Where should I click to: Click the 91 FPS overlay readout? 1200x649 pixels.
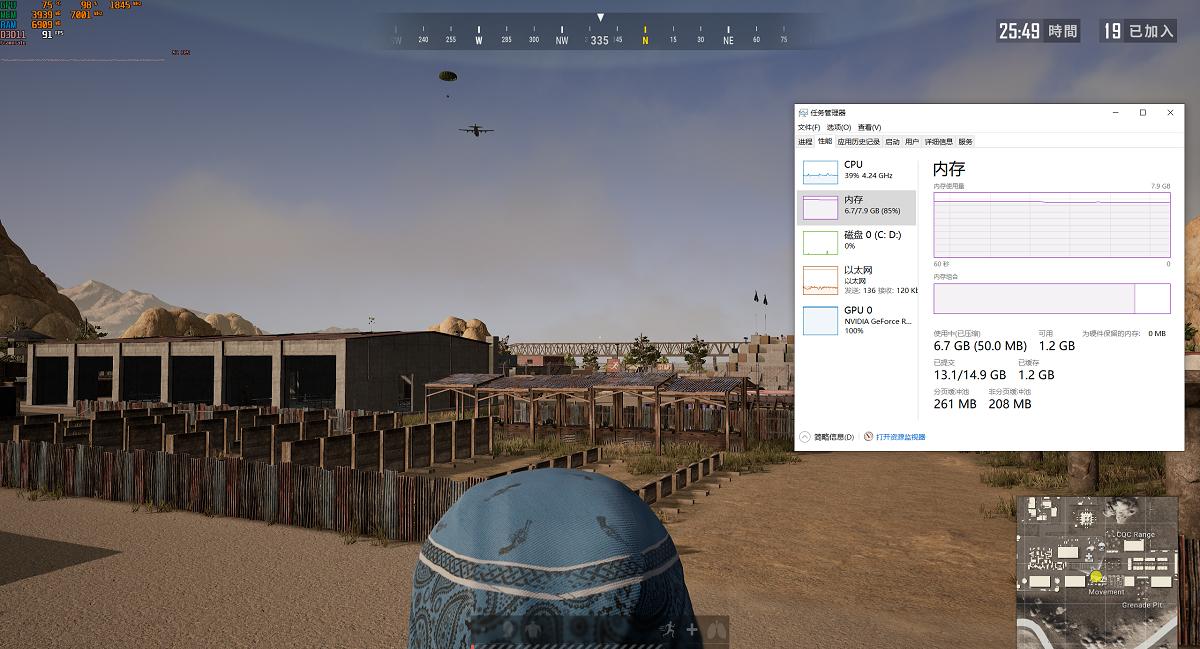coord(51,33)
